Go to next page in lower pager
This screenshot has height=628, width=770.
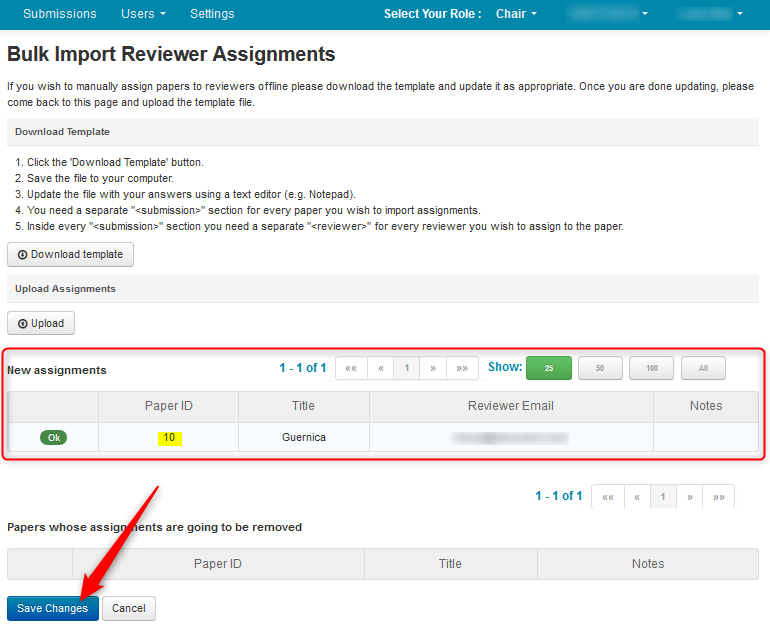[x=689, y=496]
